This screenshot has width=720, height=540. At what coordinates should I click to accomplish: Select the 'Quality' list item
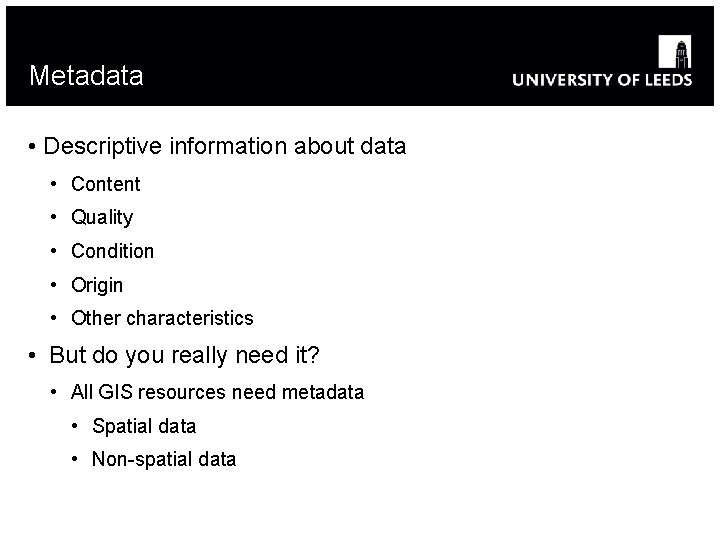(x=102, y=217)
